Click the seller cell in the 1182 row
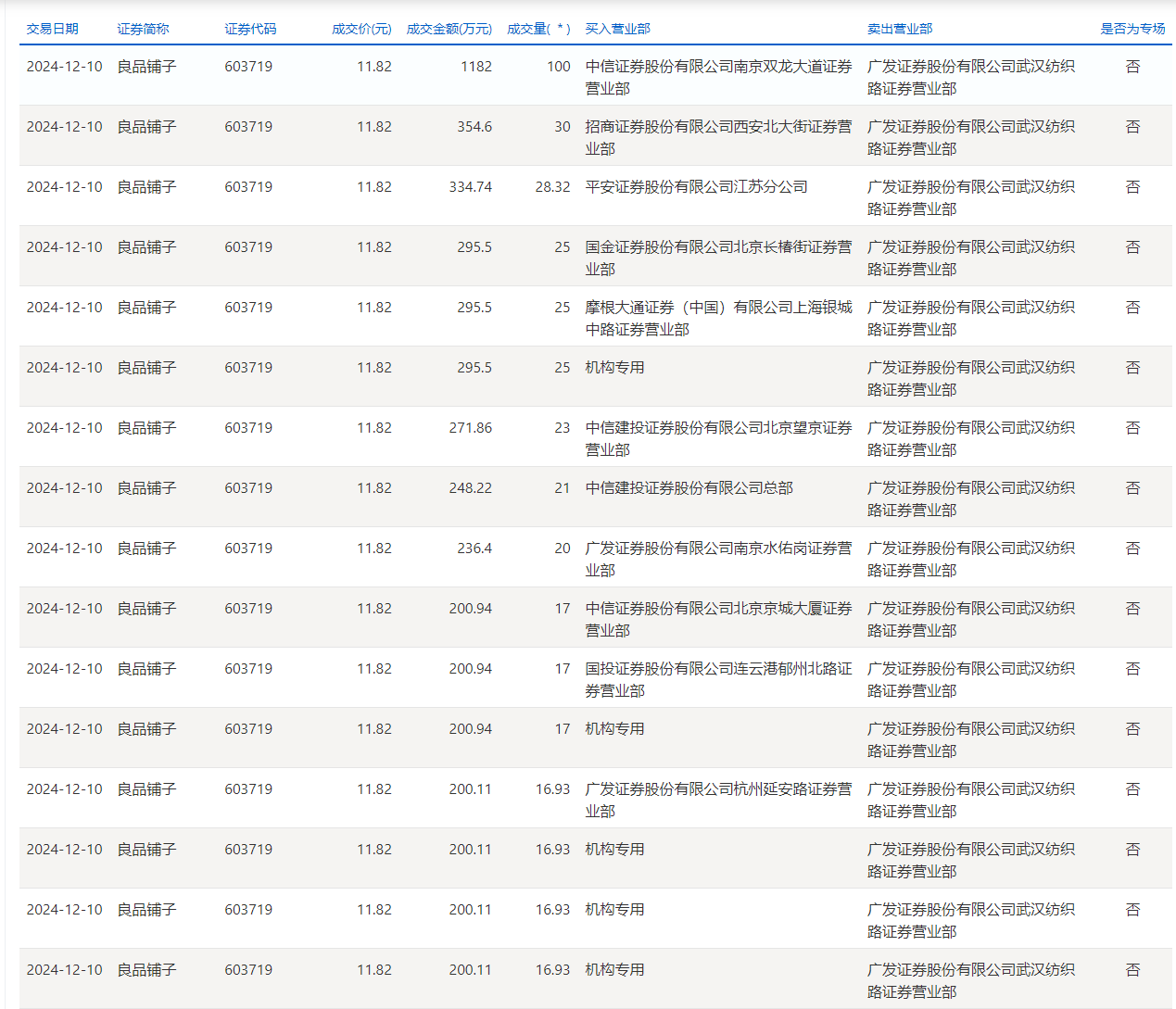The width and height of the screenshot is (1176, 1009). point(971,78)
